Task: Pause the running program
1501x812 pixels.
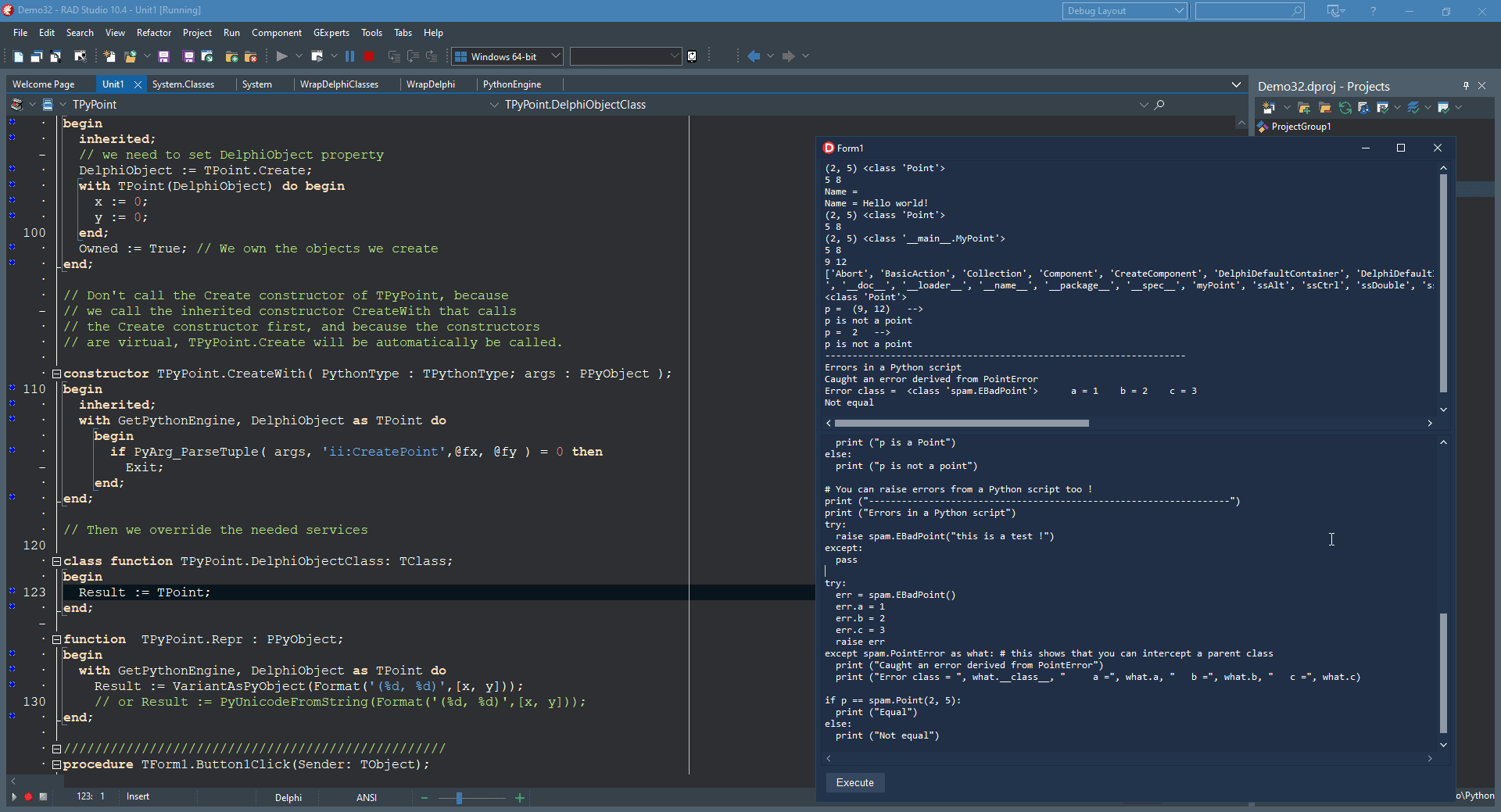Action: (349, 56)
